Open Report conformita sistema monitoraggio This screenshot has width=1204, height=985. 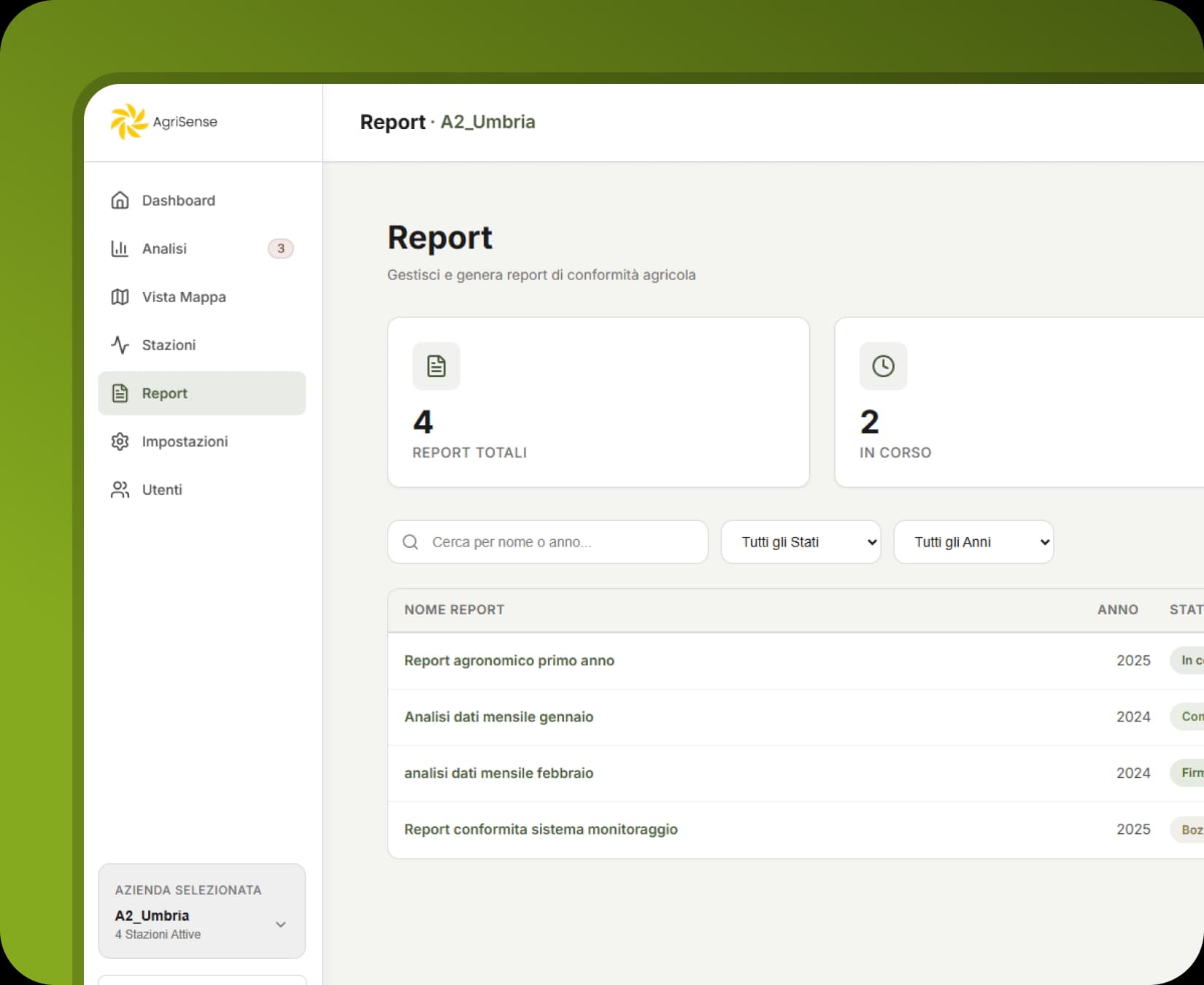[x=541, y=830]
